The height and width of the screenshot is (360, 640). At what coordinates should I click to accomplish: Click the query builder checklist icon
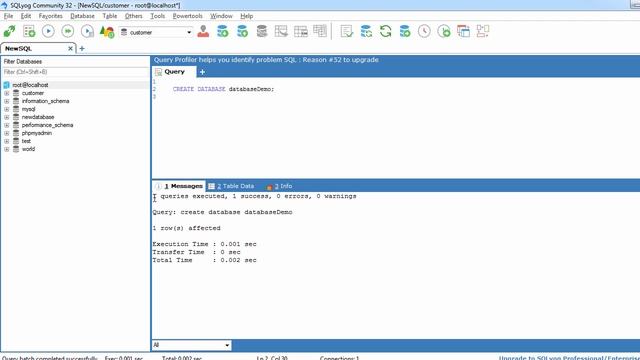coord(347,31)
